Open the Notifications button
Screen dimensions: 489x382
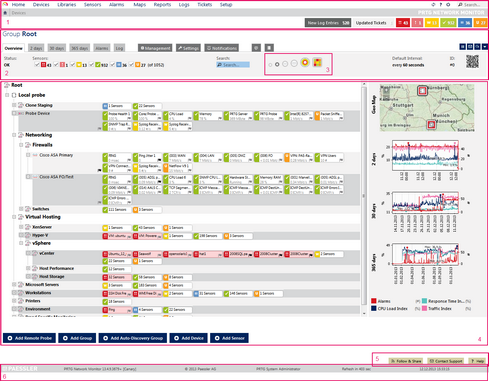tap(222, 48)
